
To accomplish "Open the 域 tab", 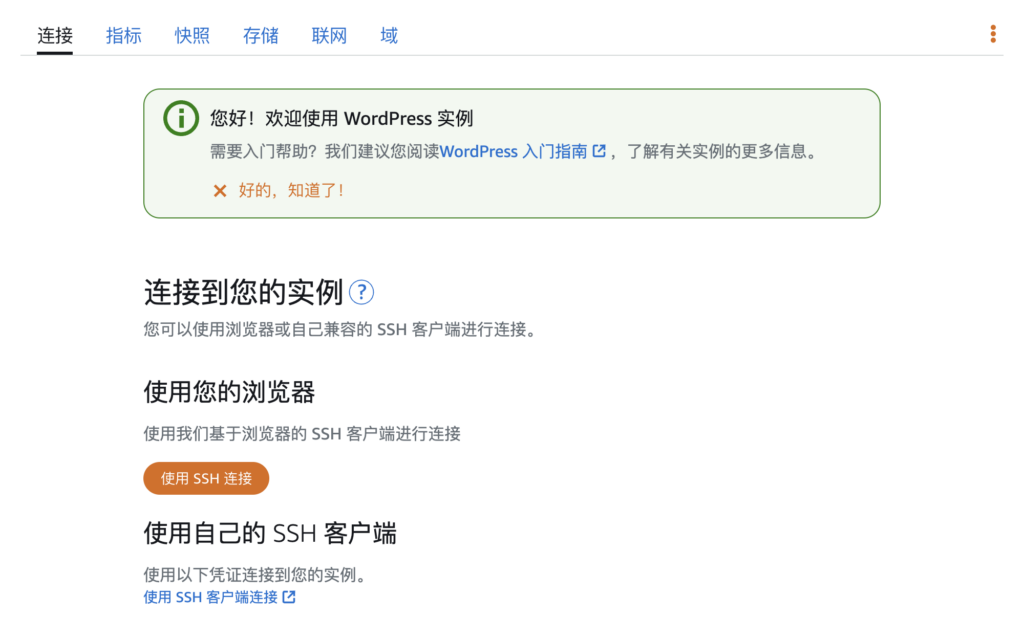I will (x=389, y=35).
